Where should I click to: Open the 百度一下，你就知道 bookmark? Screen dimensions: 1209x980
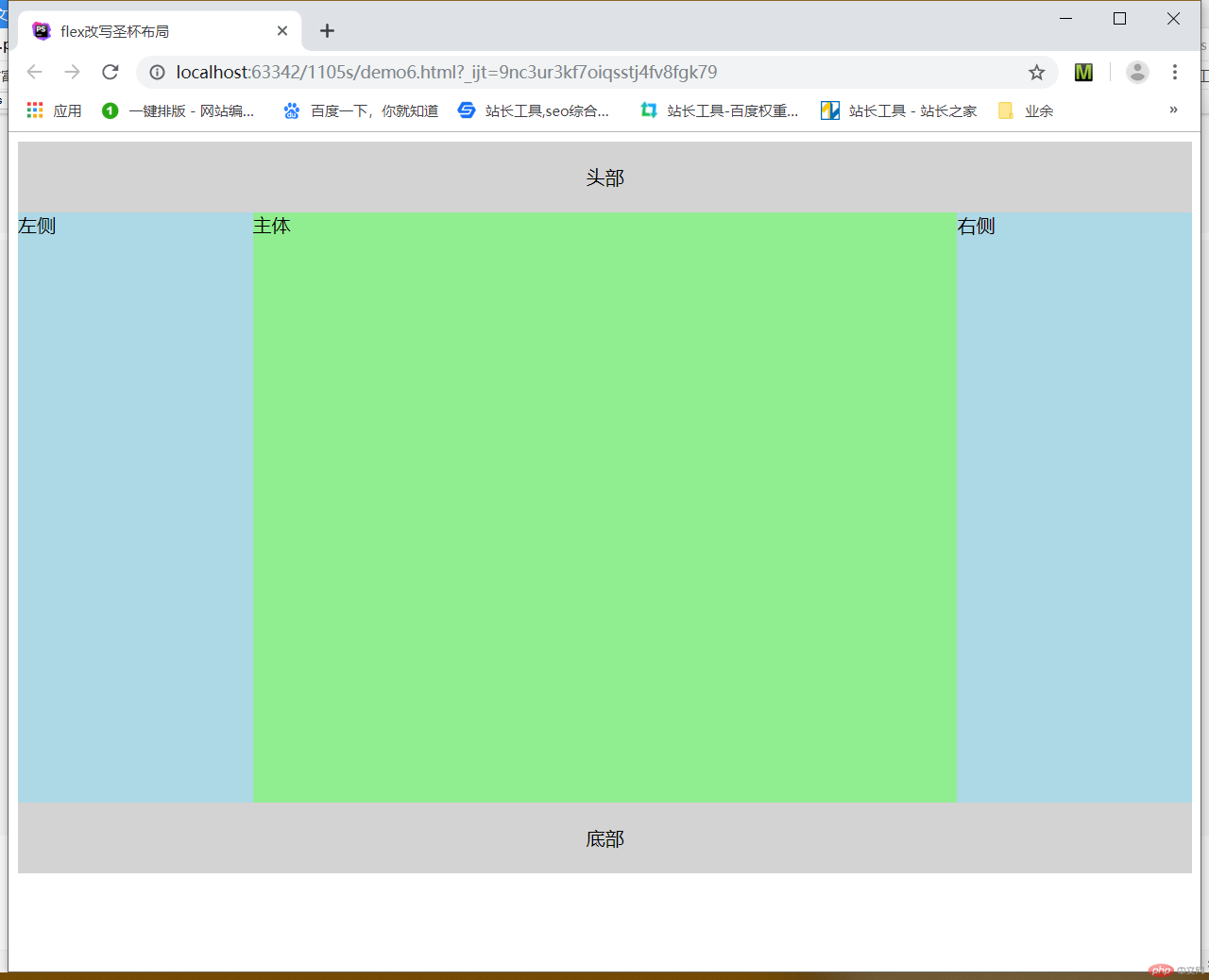coord(361,110)
